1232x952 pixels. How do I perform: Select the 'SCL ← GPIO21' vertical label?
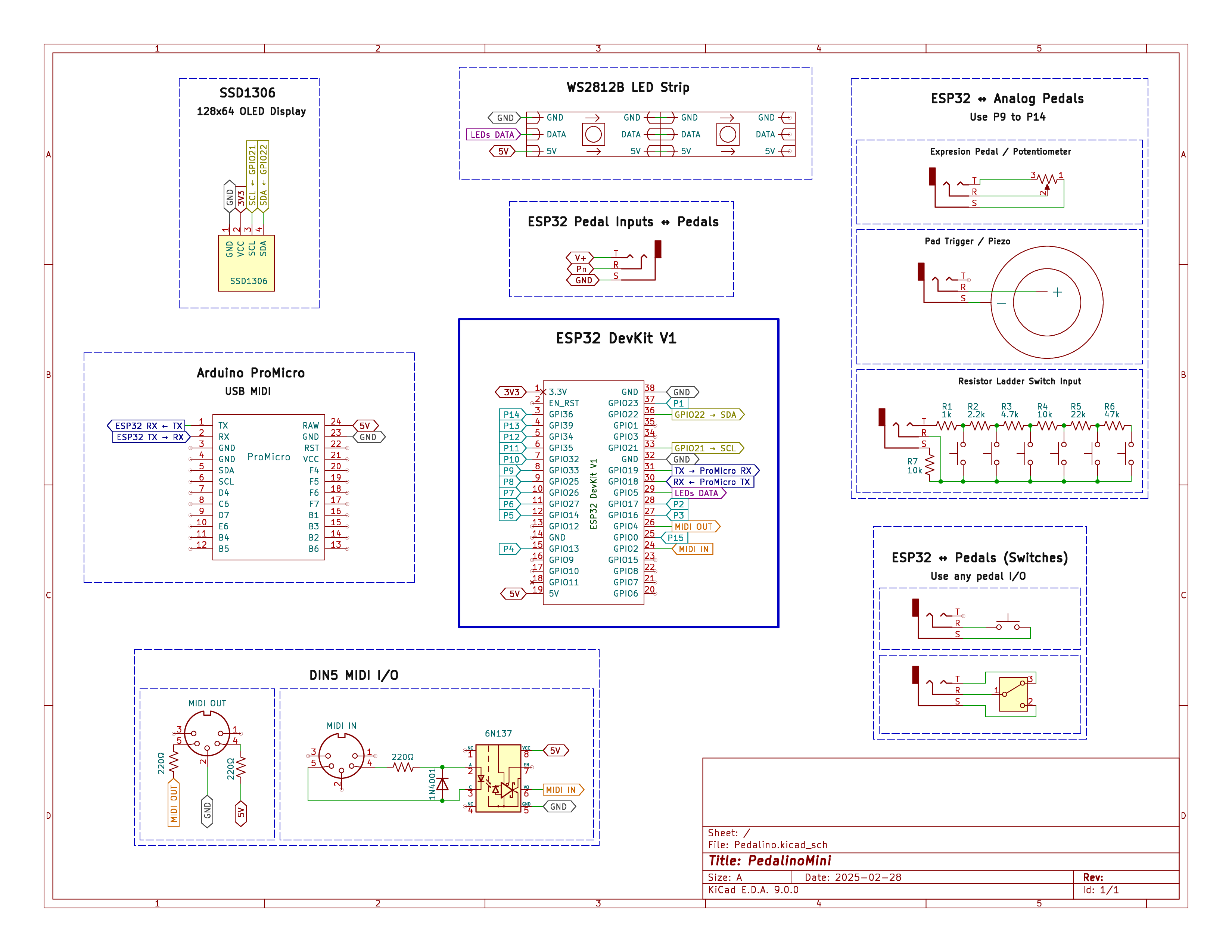click(252, 176)
